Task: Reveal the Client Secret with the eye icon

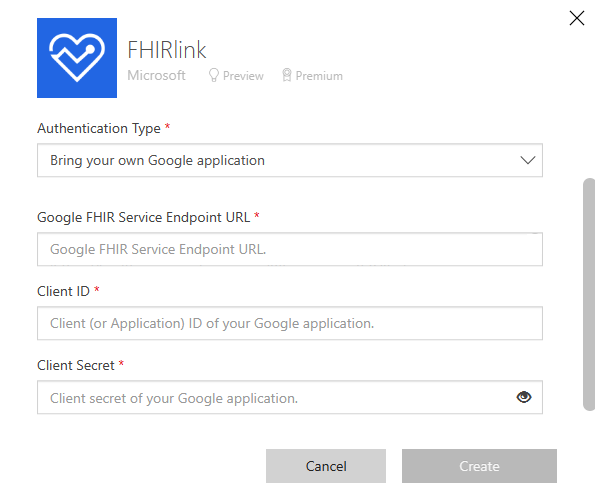Action: coord(524,397)
